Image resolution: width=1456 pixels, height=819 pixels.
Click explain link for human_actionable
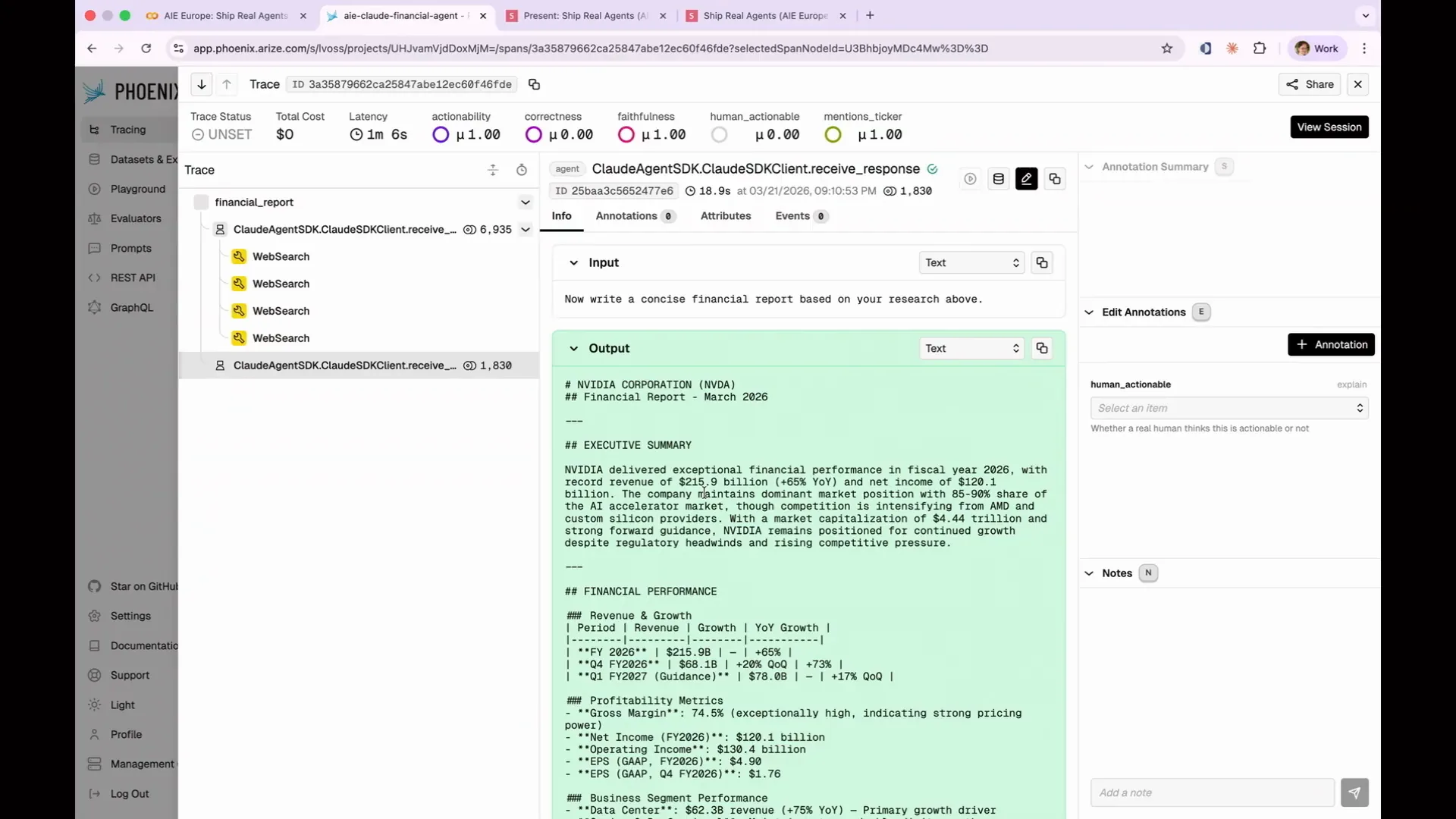tap(1351, 385)
